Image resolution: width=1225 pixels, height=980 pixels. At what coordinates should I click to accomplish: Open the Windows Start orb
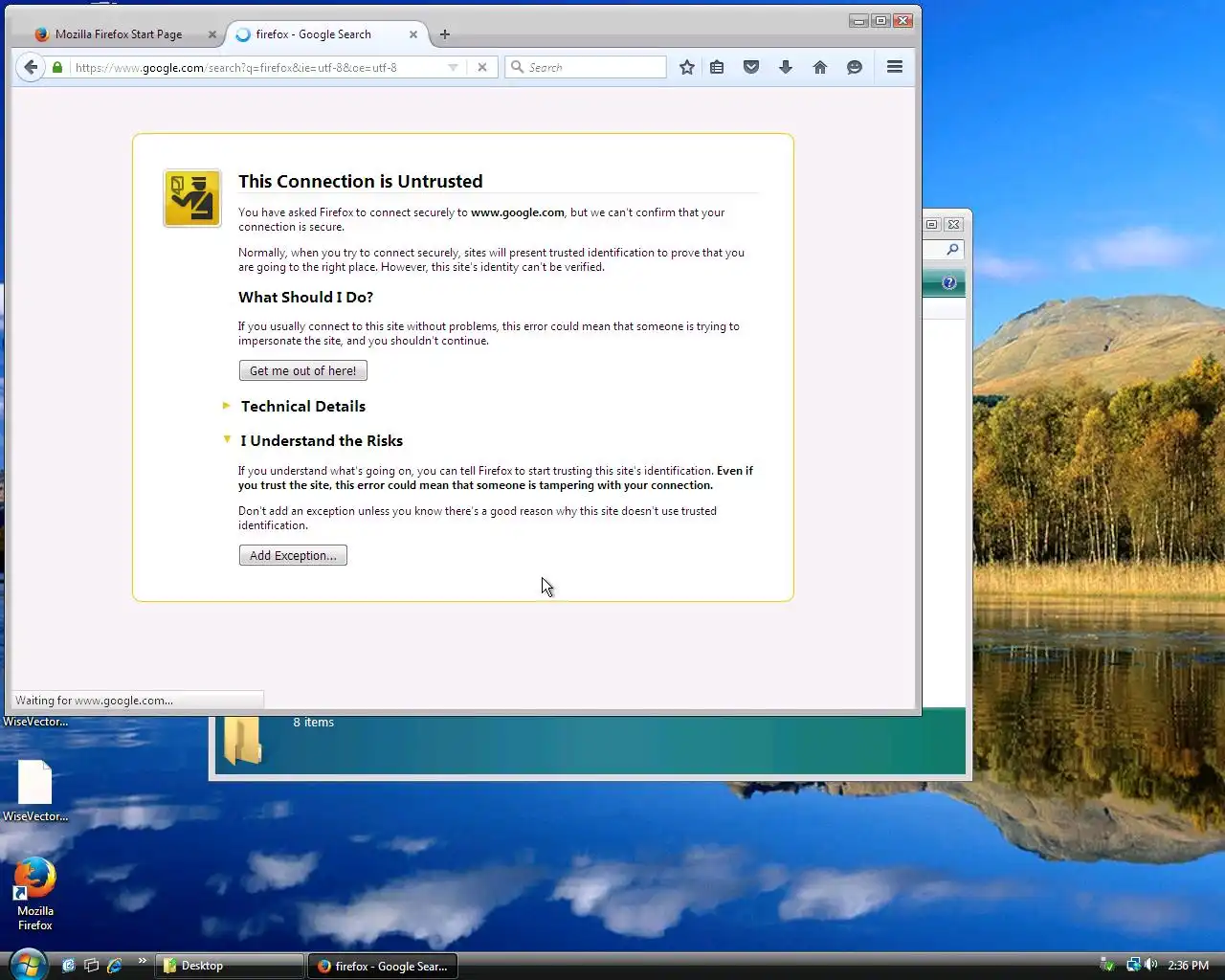(28, 964)
